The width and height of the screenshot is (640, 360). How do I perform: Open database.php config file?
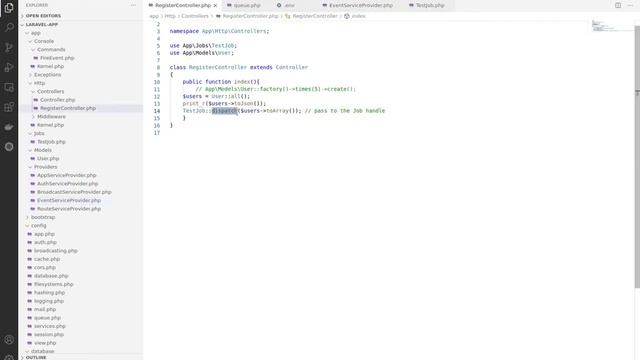pos(51,276)
